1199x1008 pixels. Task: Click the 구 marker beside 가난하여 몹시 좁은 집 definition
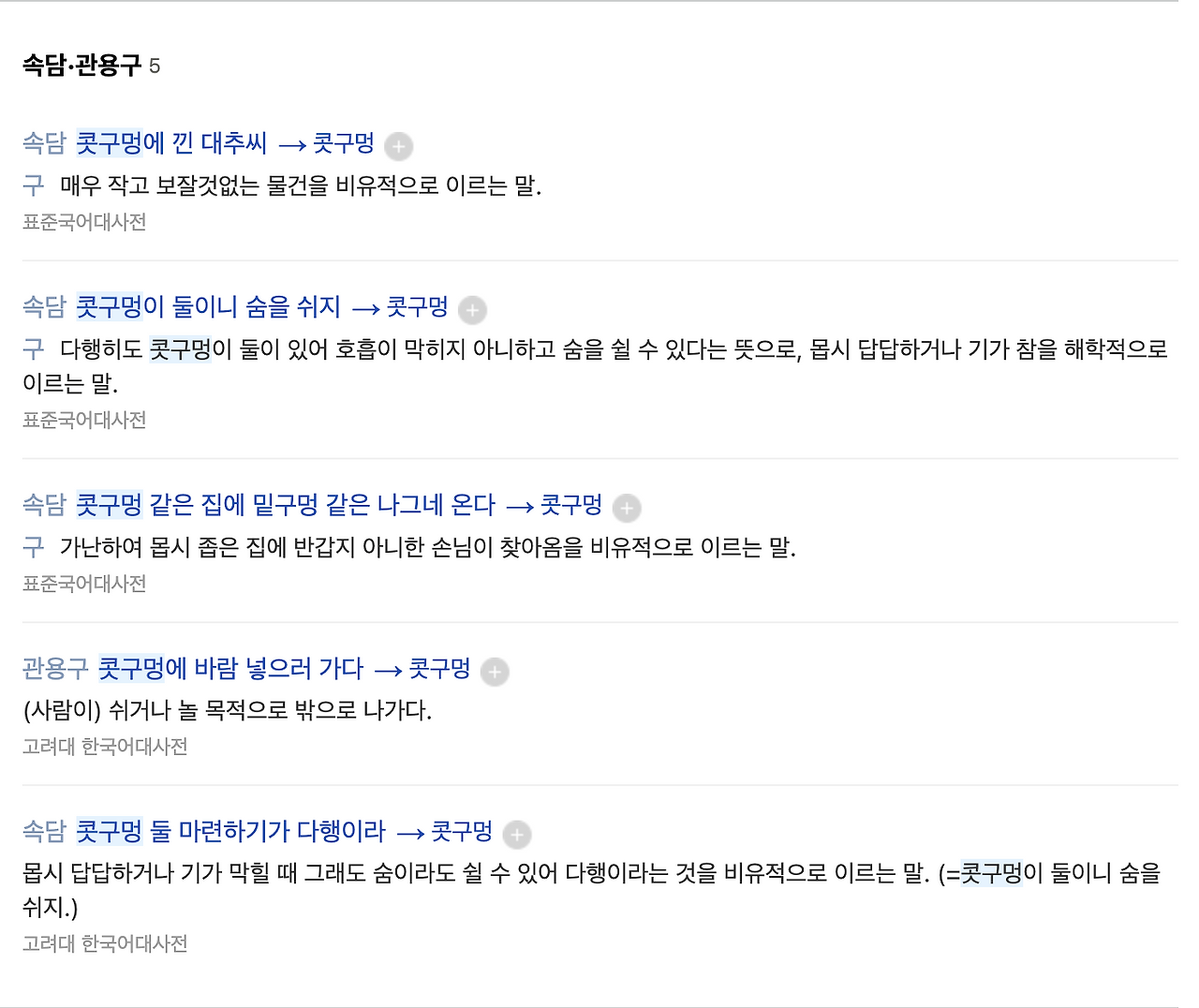click(x=33, y=547)
